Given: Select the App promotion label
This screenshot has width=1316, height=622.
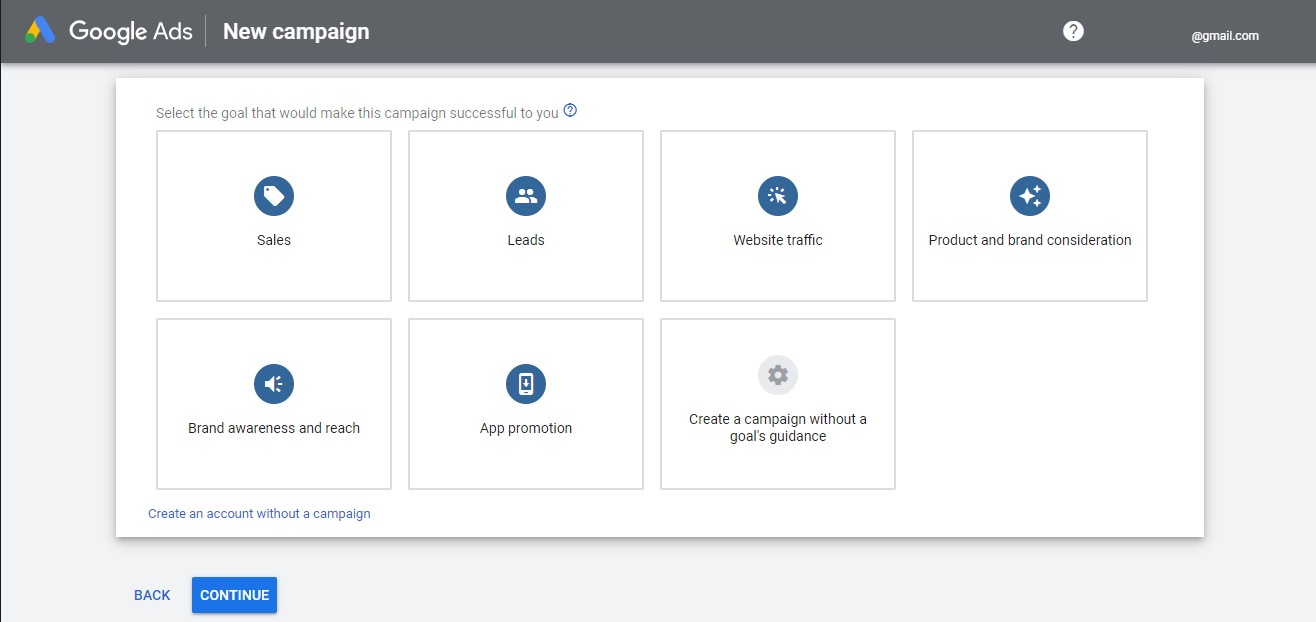Looking at the screenshot, I should 526,428.
